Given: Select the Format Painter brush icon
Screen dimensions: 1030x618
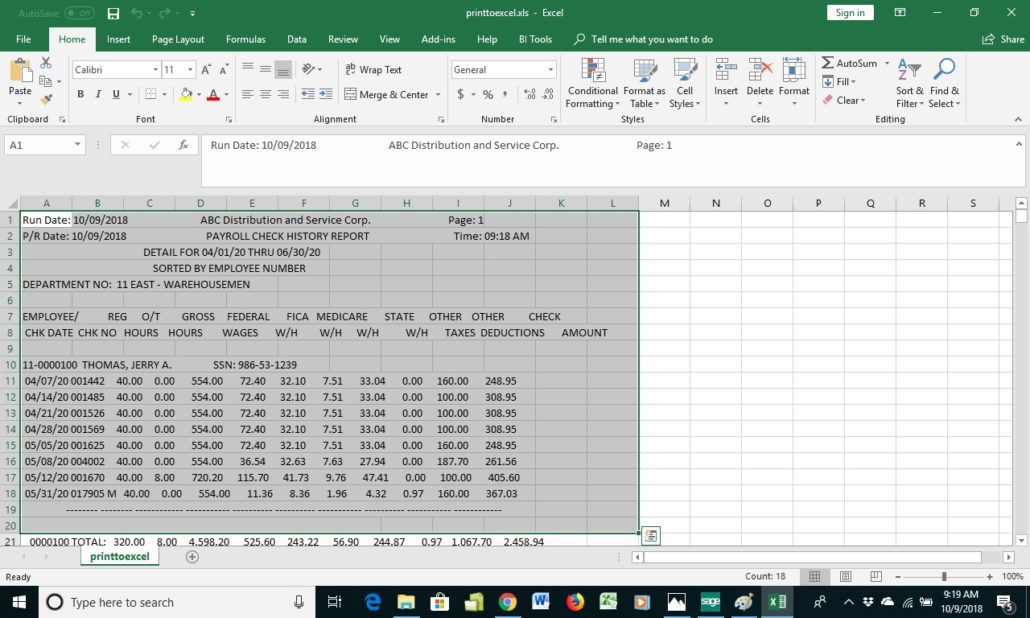Looking at the screenshot, I should click(45, 100).
